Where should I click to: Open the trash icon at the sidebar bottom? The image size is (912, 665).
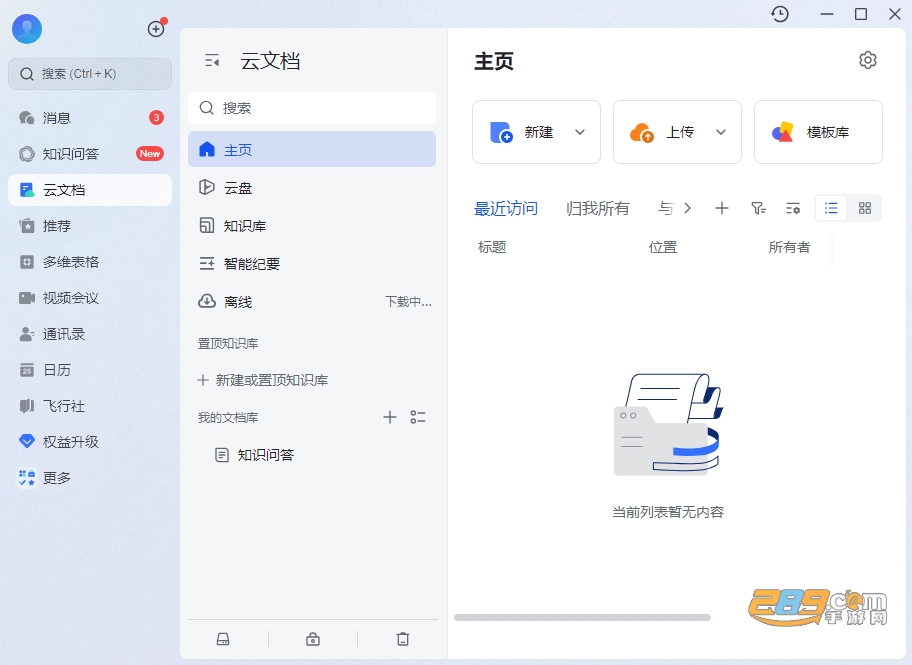coord(402,639)
